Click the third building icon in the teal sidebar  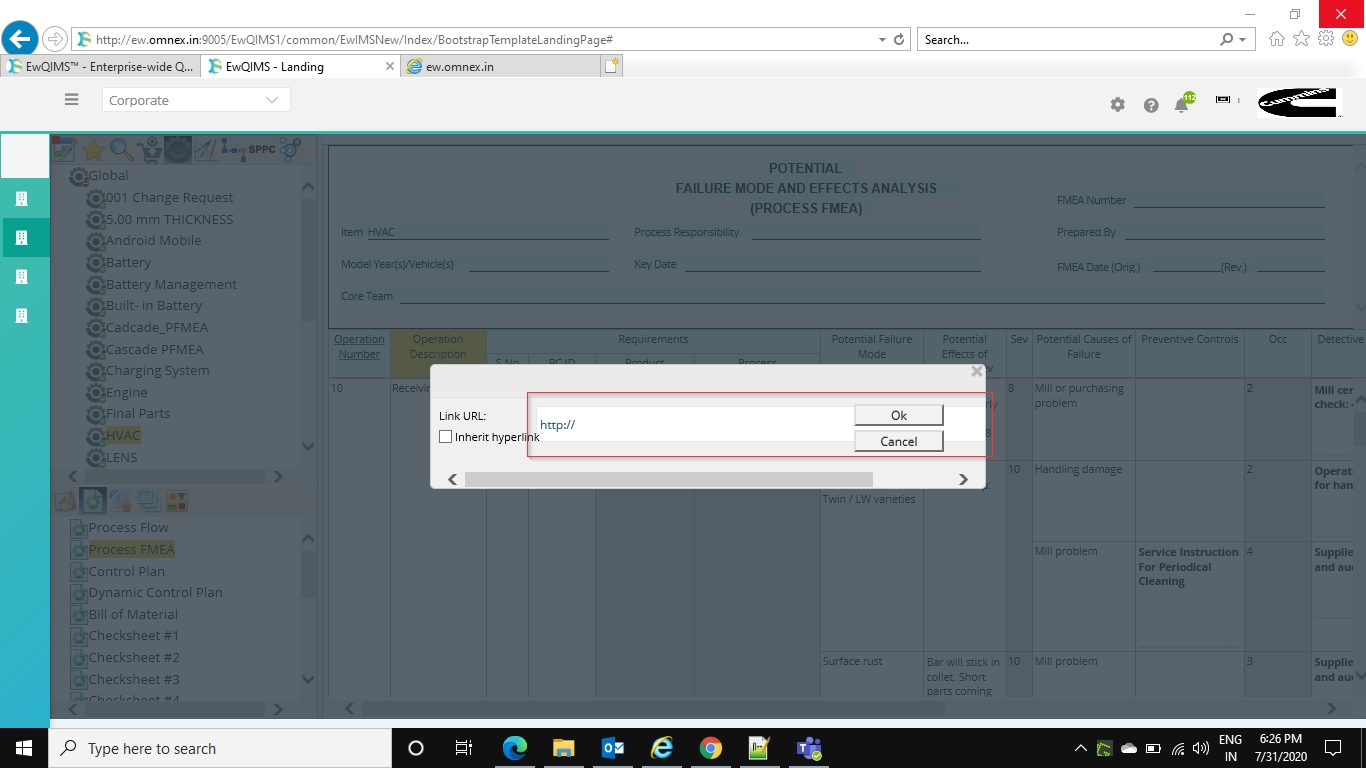(22, 277)
